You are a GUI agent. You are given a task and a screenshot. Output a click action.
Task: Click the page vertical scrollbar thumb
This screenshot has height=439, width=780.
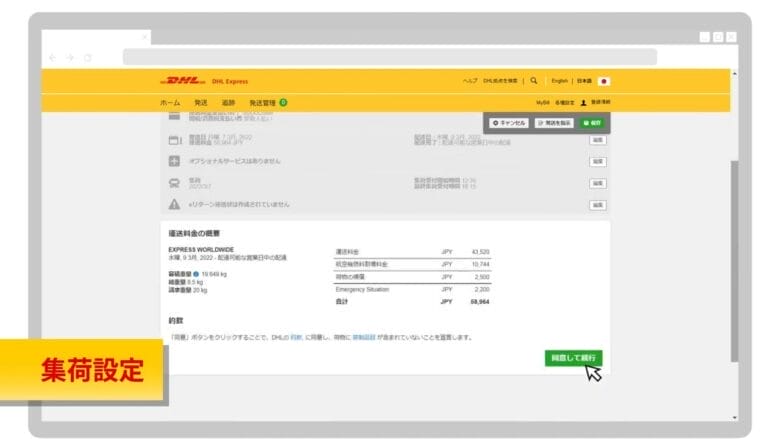[x=734, y=261]
